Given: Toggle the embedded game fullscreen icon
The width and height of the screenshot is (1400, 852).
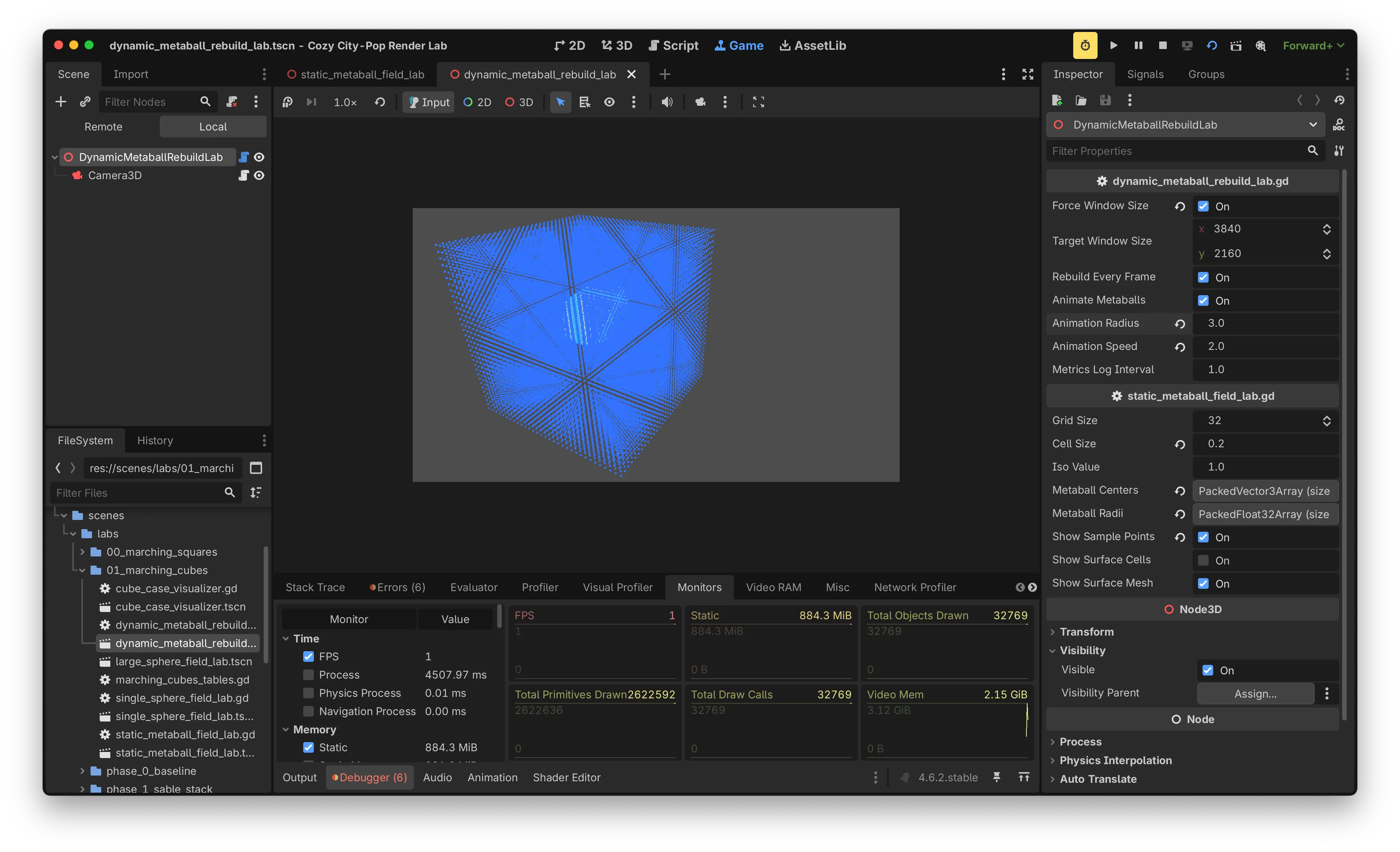Looking at the screenshot, I should coord(759,102).
